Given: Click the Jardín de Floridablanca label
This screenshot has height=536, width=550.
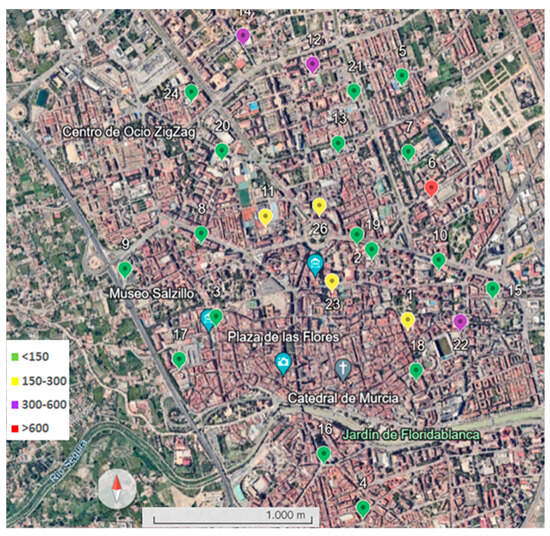Looking at the screenshot, I should 411,435.
